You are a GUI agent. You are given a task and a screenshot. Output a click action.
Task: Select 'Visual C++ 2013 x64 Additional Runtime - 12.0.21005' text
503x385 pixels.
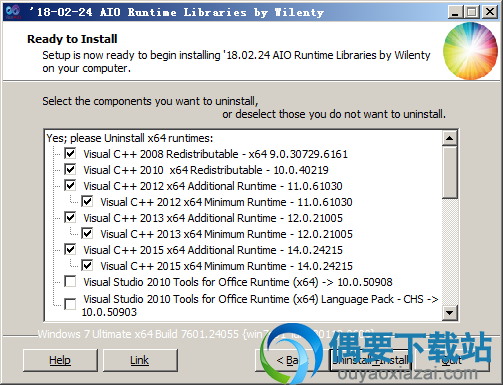213,218
